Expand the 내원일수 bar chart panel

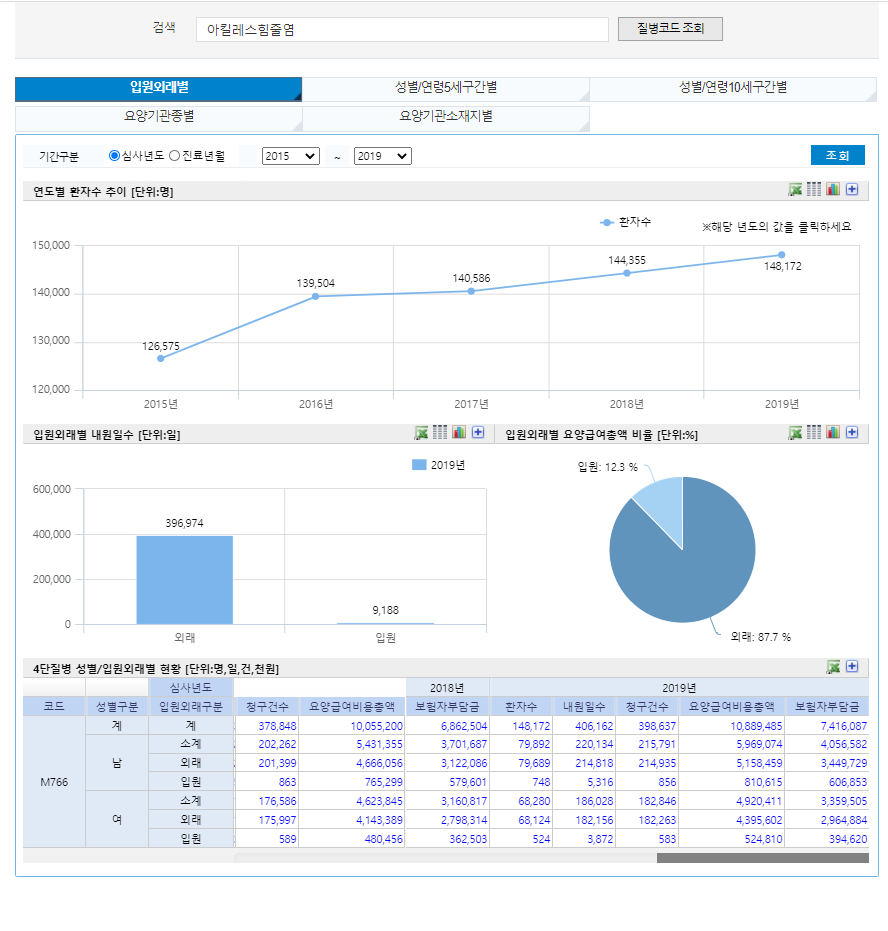point(478,433)
